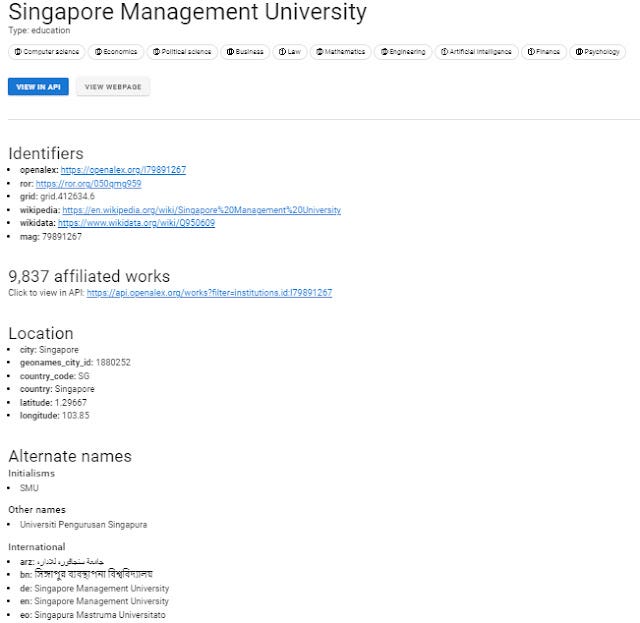Click the Other names subheading
The height and width of the screenshot is (623, 640).
(x=37, y=510)
